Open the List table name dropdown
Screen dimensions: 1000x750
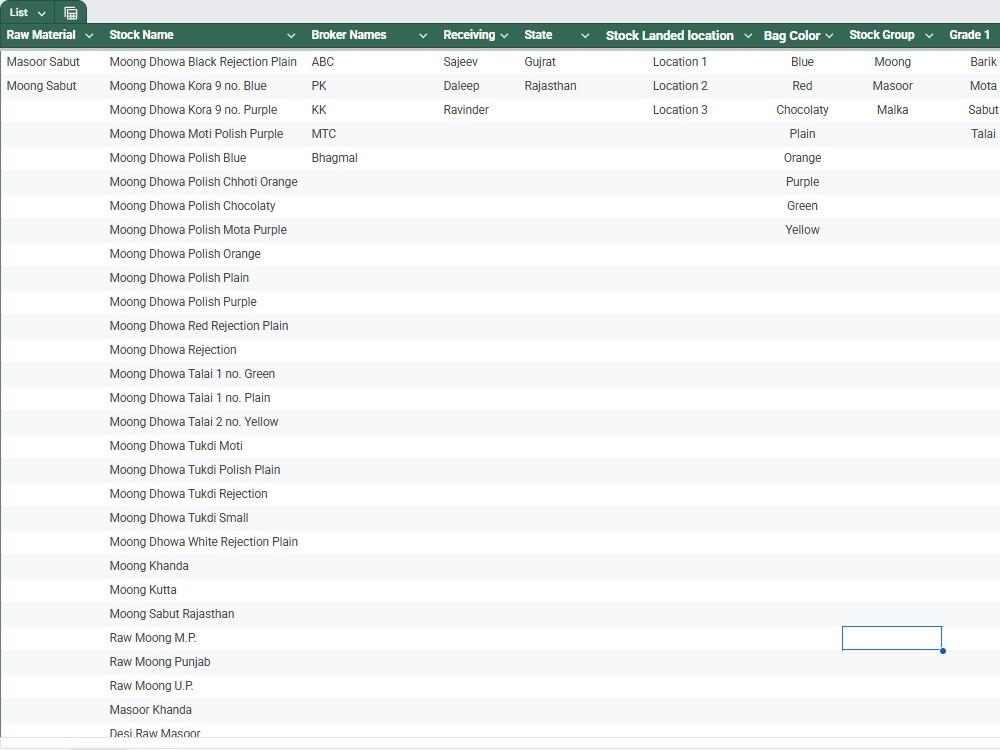click(x=41, y=13)
